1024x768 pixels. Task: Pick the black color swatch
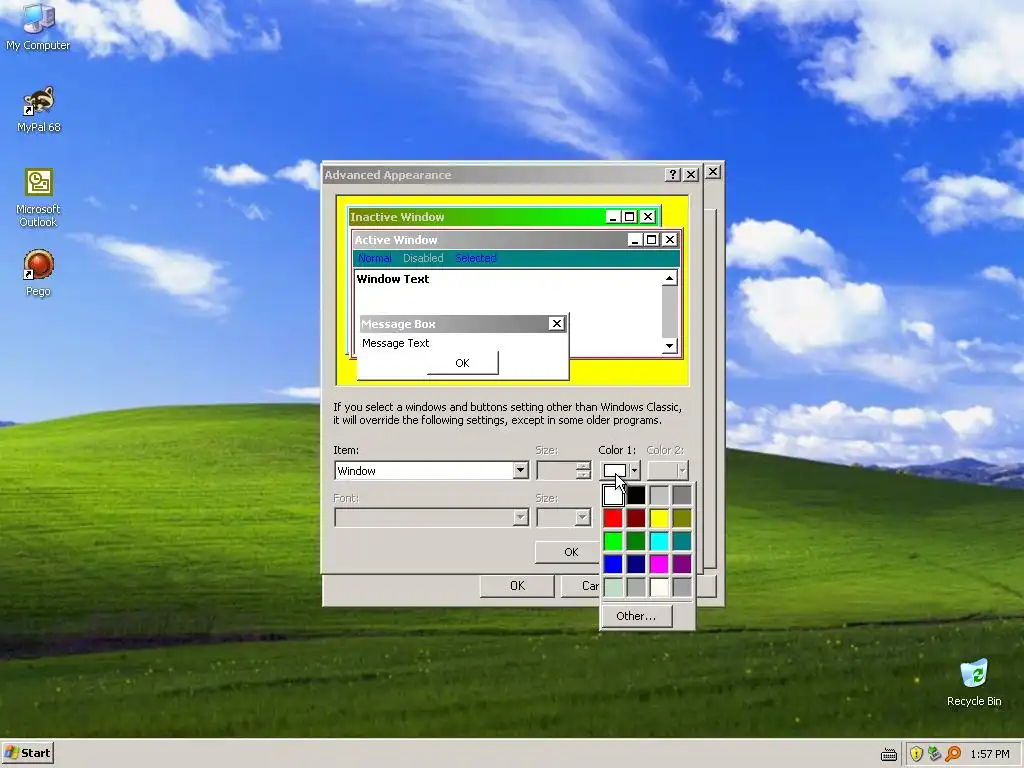point(636,495)
